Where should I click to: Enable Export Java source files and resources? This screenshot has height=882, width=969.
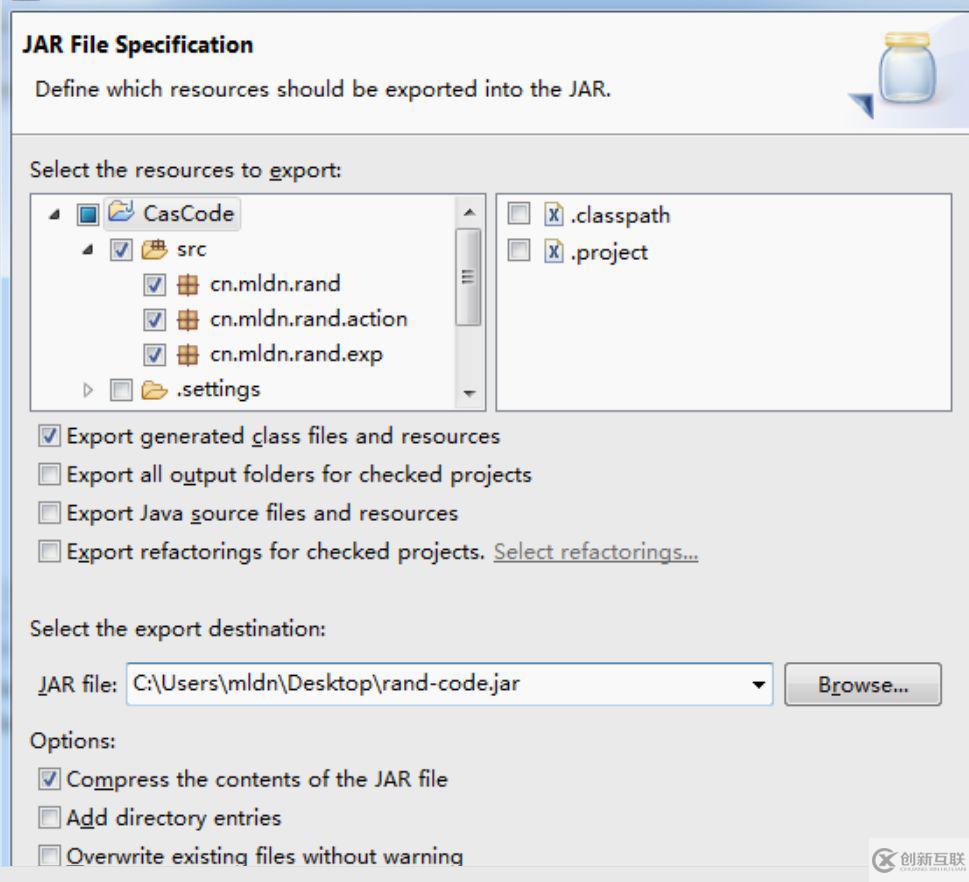tap(49, 513)
